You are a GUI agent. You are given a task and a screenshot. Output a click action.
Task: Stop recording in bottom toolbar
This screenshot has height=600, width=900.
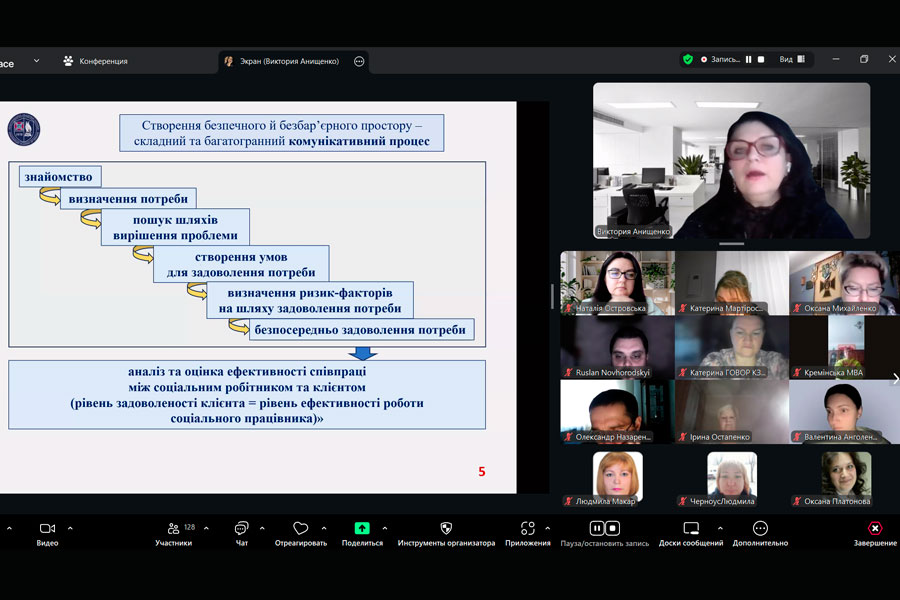click(x=612, y=528)
